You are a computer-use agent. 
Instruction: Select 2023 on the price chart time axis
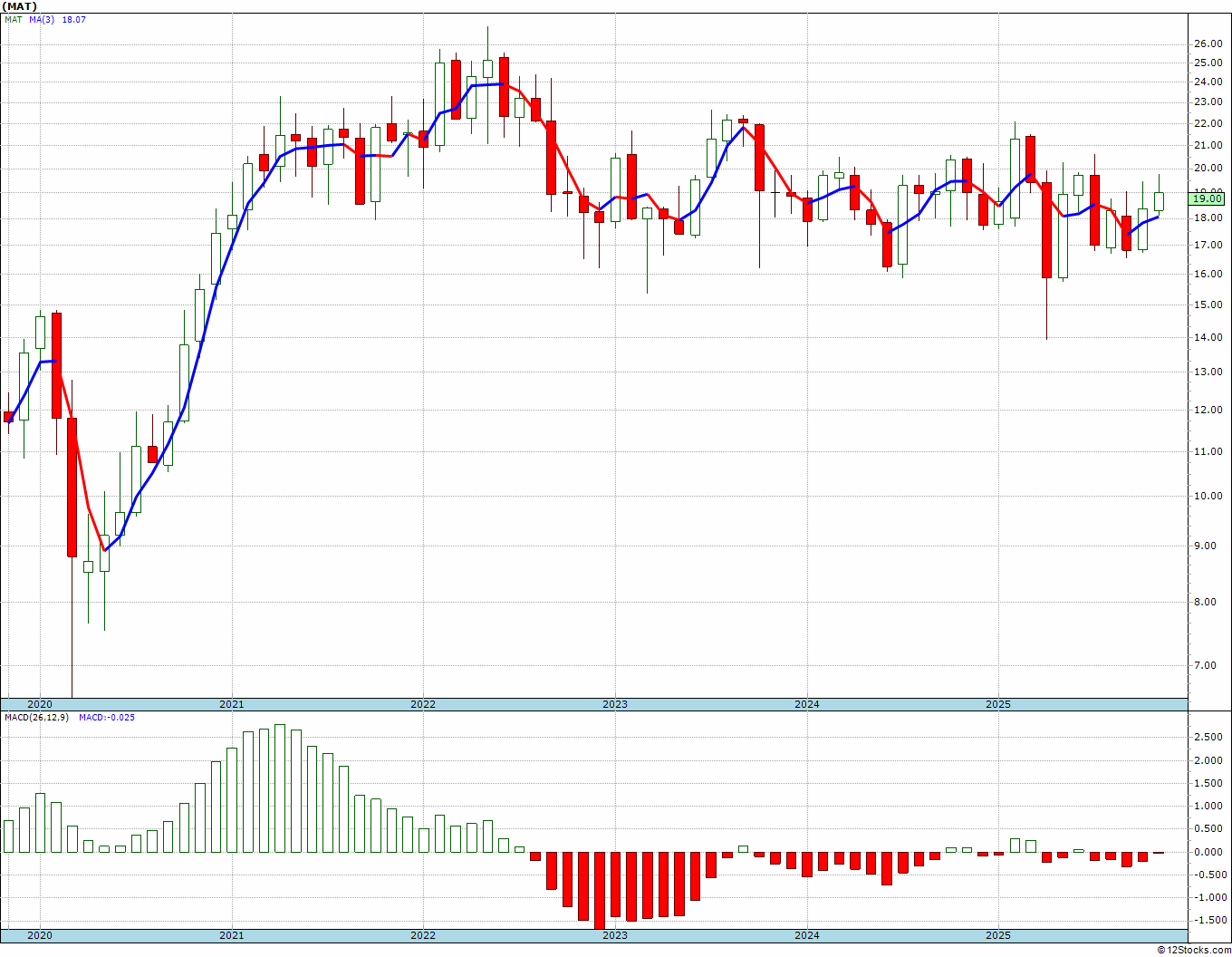[614, 704]
